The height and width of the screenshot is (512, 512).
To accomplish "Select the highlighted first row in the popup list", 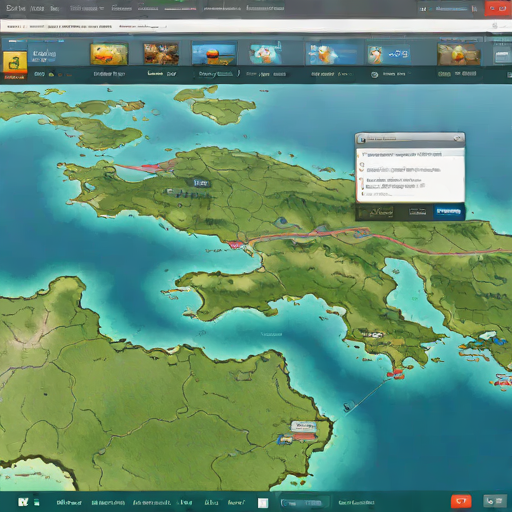I will point(410,154).
